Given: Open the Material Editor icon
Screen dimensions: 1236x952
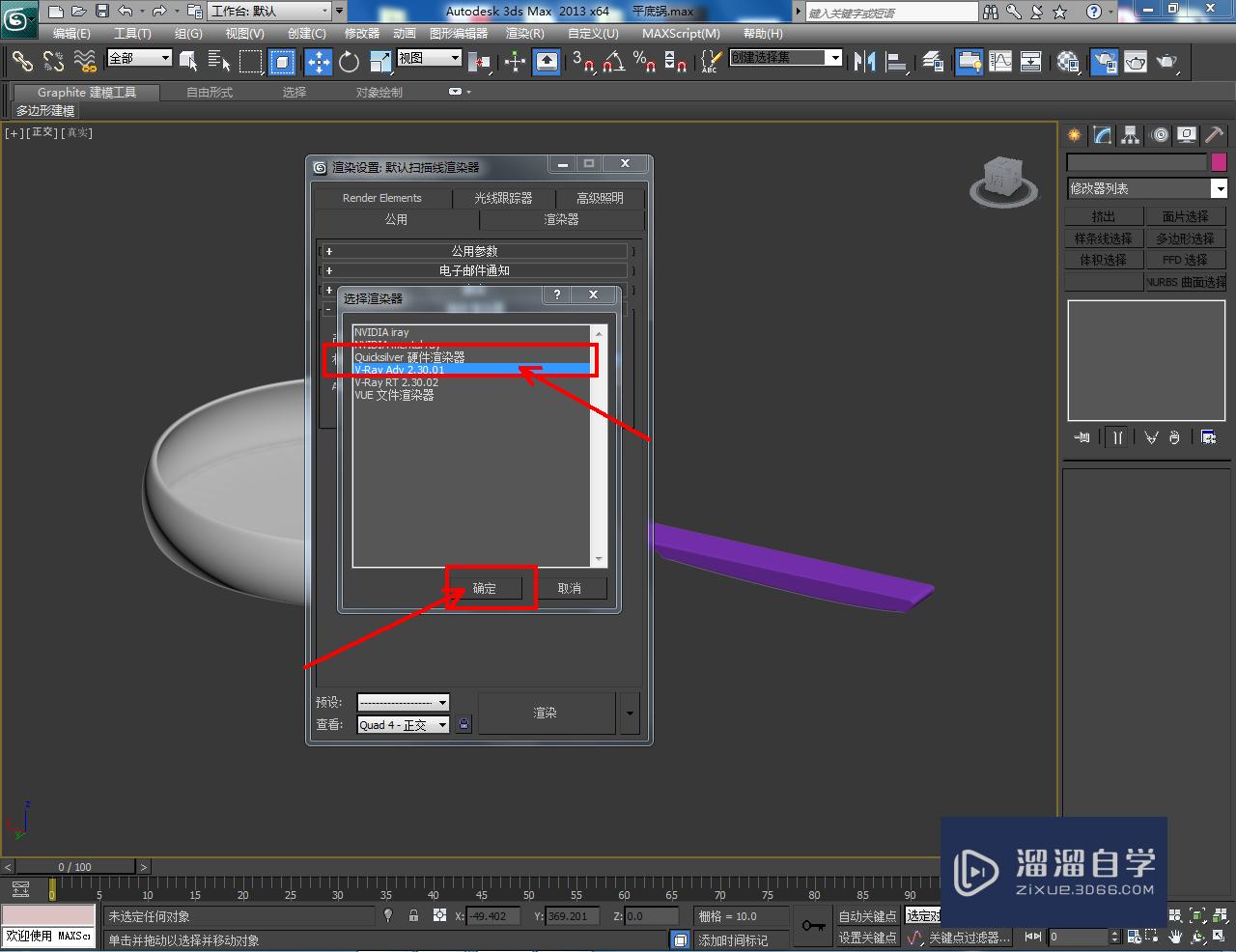Looking at the screenshot, I should (1068, 62).
